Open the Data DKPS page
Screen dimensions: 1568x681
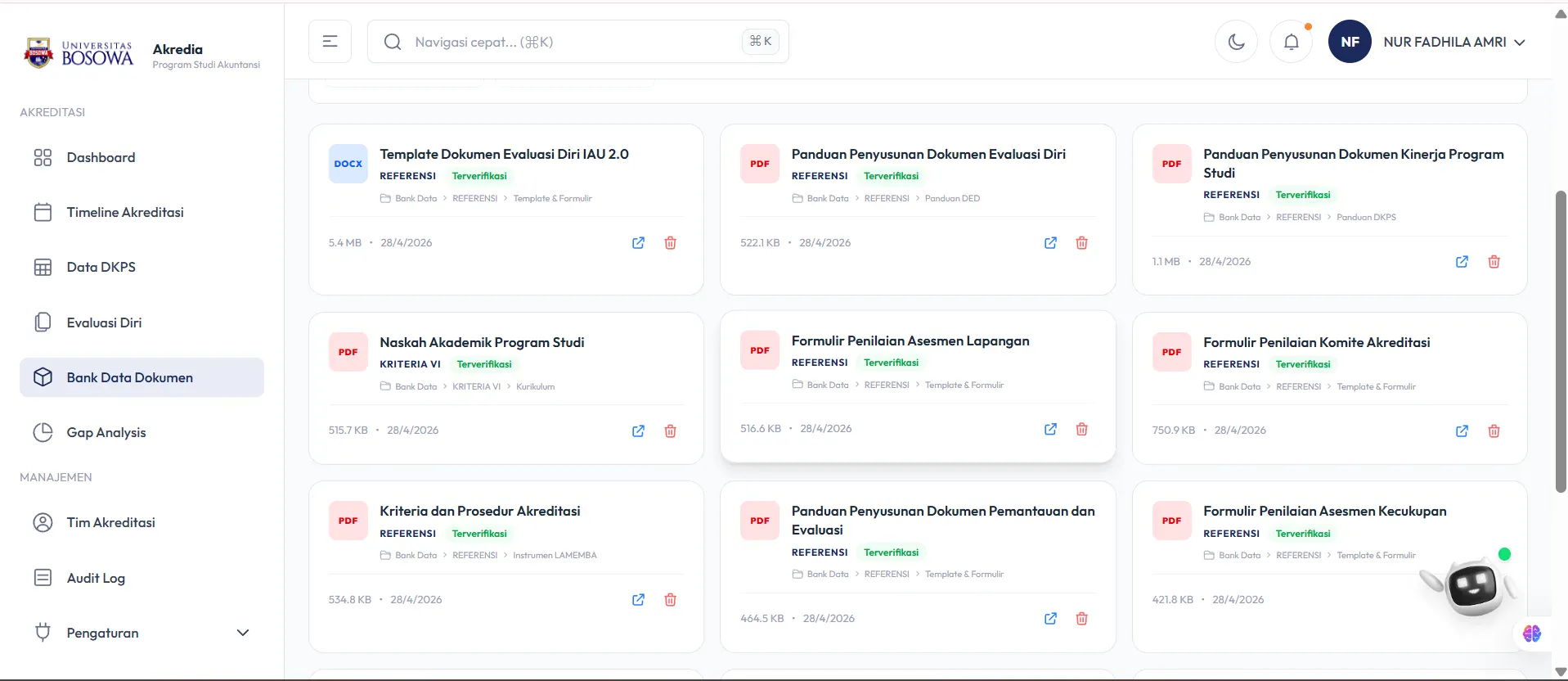[x=142, y=267]
